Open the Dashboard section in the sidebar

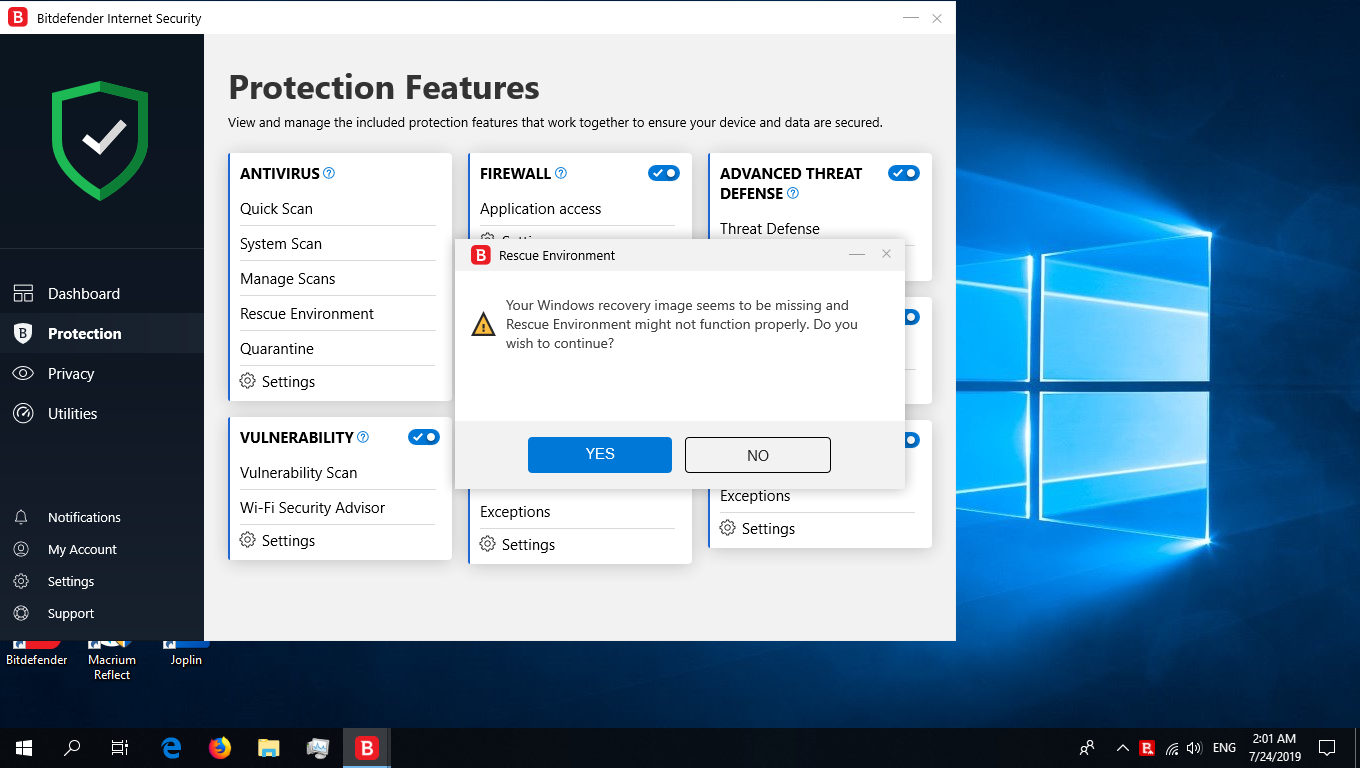coord(84,294)
